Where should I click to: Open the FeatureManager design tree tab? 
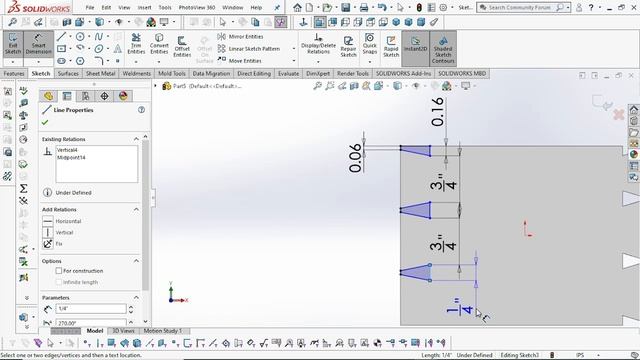tap(48, 96)
